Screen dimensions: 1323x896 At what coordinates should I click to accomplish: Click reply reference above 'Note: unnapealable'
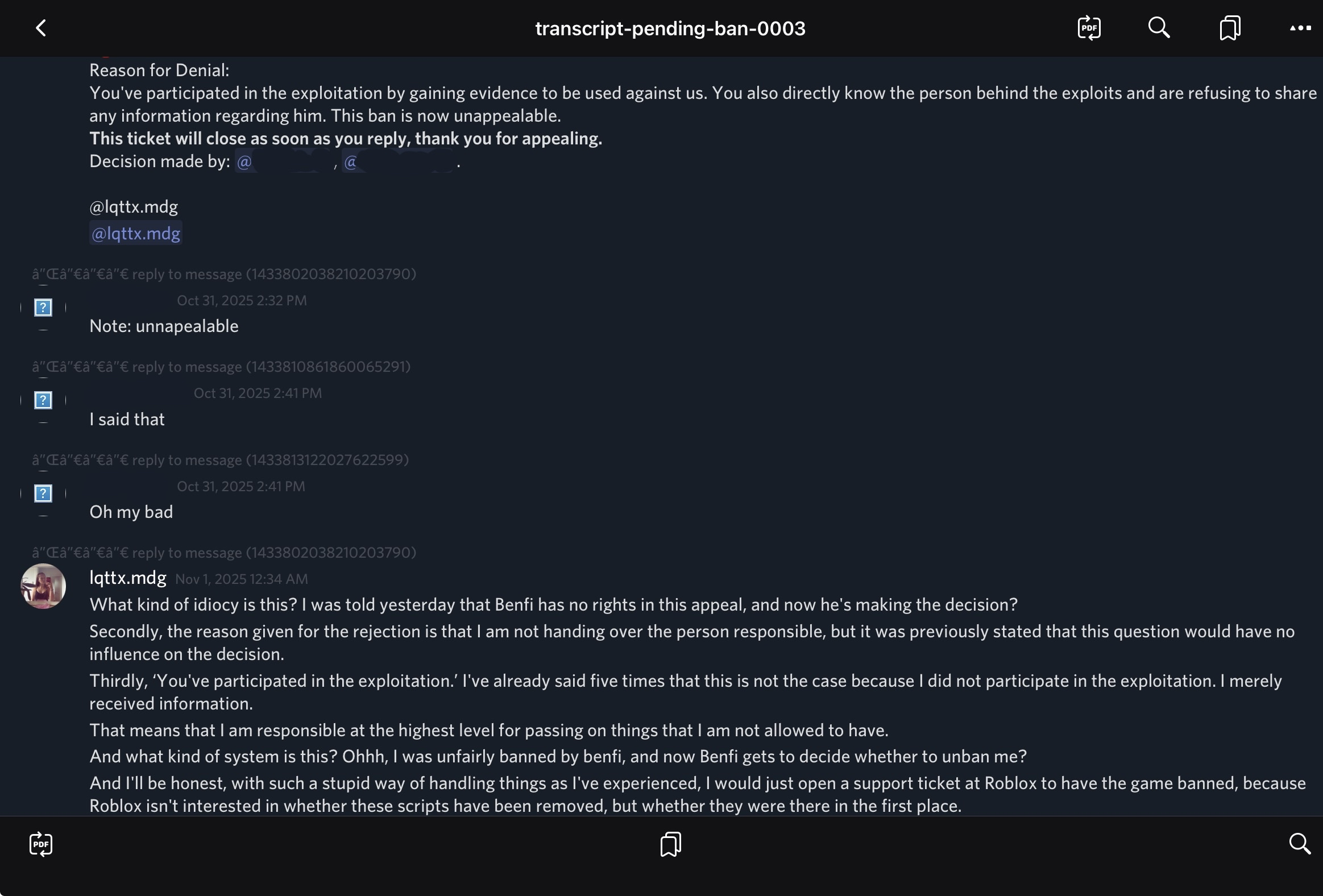[x=224, y=275]
